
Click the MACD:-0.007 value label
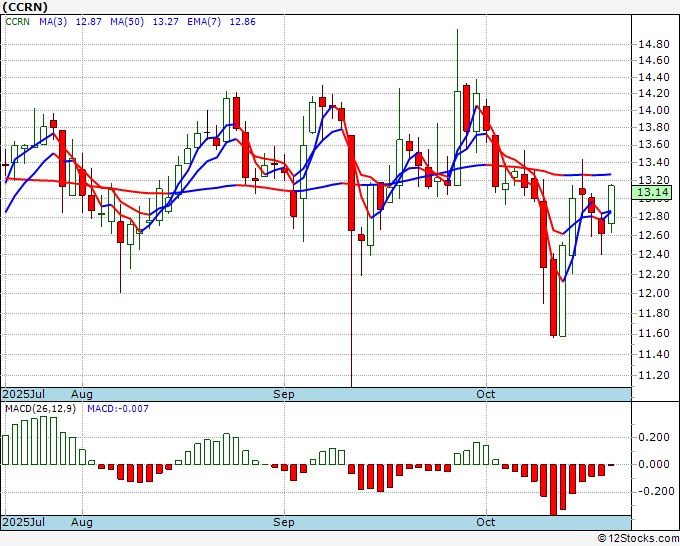pyautogui.click(x=115, y=409)
